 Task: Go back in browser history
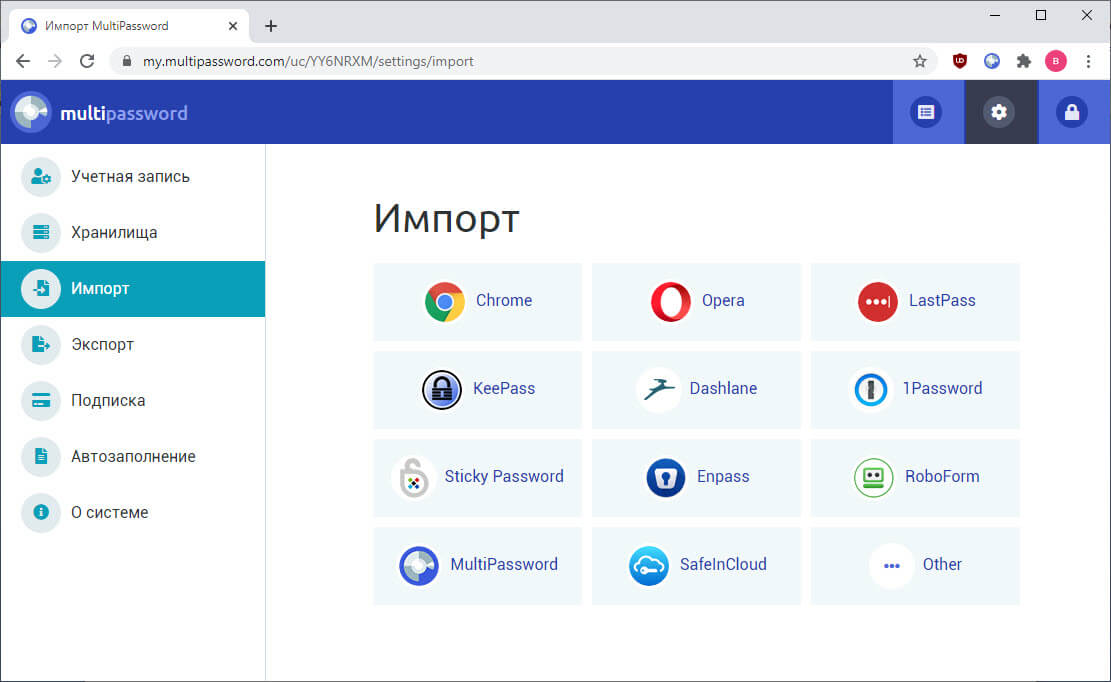click(x=23, y=62)
